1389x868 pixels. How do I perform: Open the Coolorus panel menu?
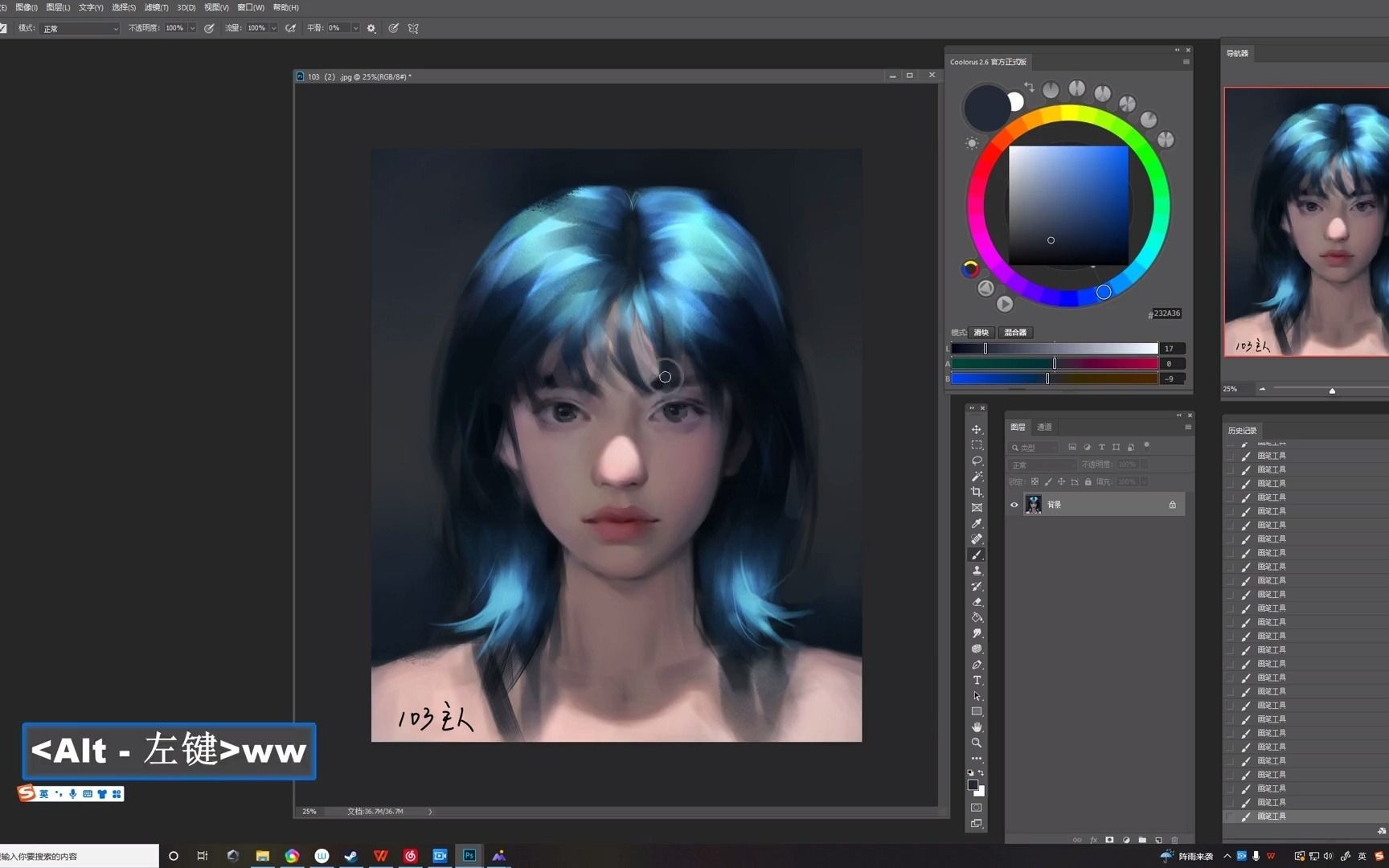coord(1186,62)
